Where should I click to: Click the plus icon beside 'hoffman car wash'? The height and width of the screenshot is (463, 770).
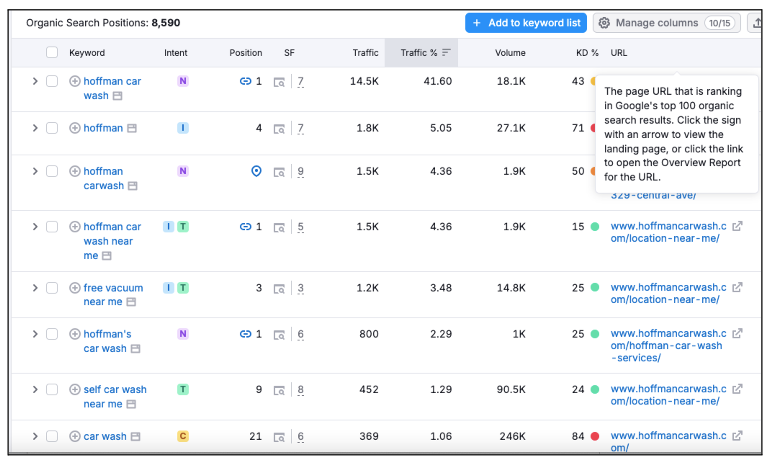(75, 82)
